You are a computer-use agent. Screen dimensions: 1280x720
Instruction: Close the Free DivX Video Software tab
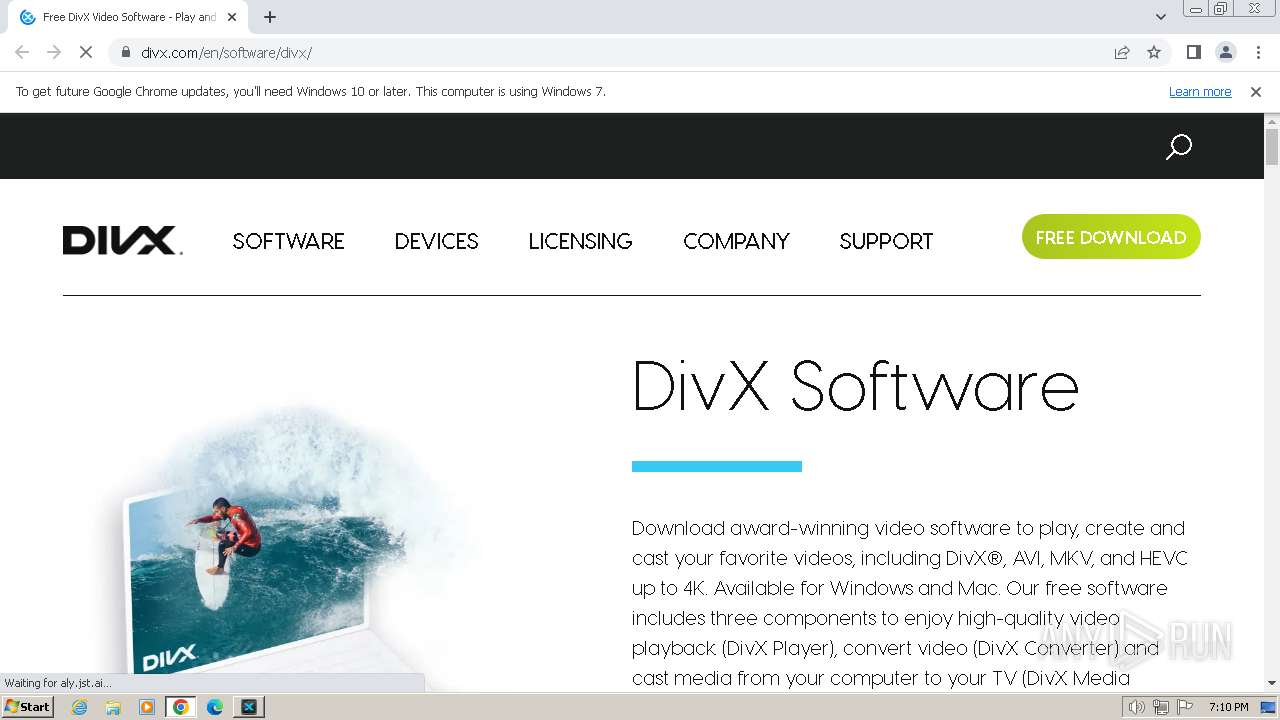coord(232,17)
